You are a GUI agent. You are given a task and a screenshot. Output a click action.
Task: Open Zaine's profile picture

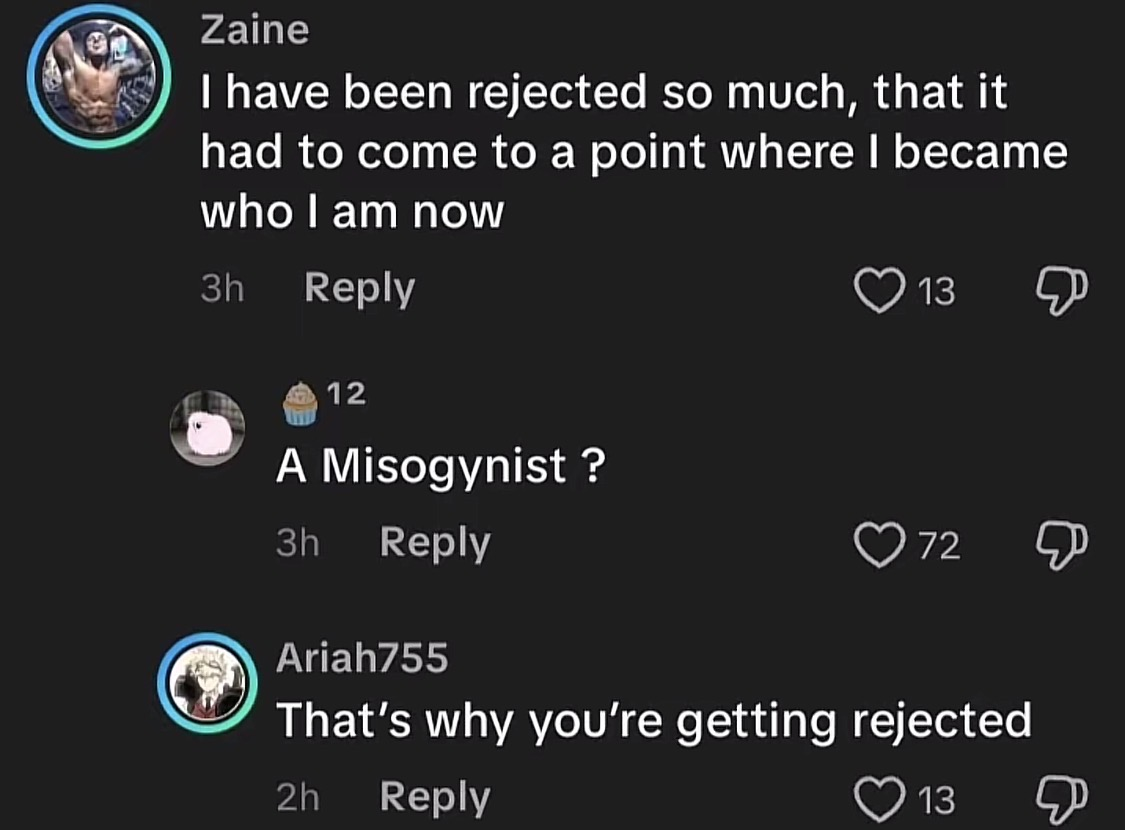(99, 76)
